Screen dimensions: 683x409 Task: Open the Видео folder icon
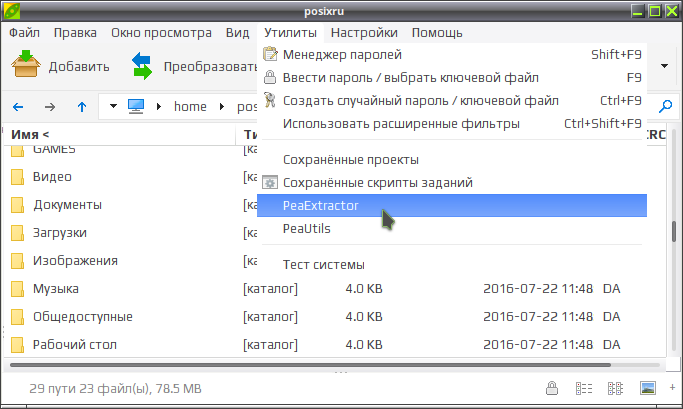pos(17,177)
